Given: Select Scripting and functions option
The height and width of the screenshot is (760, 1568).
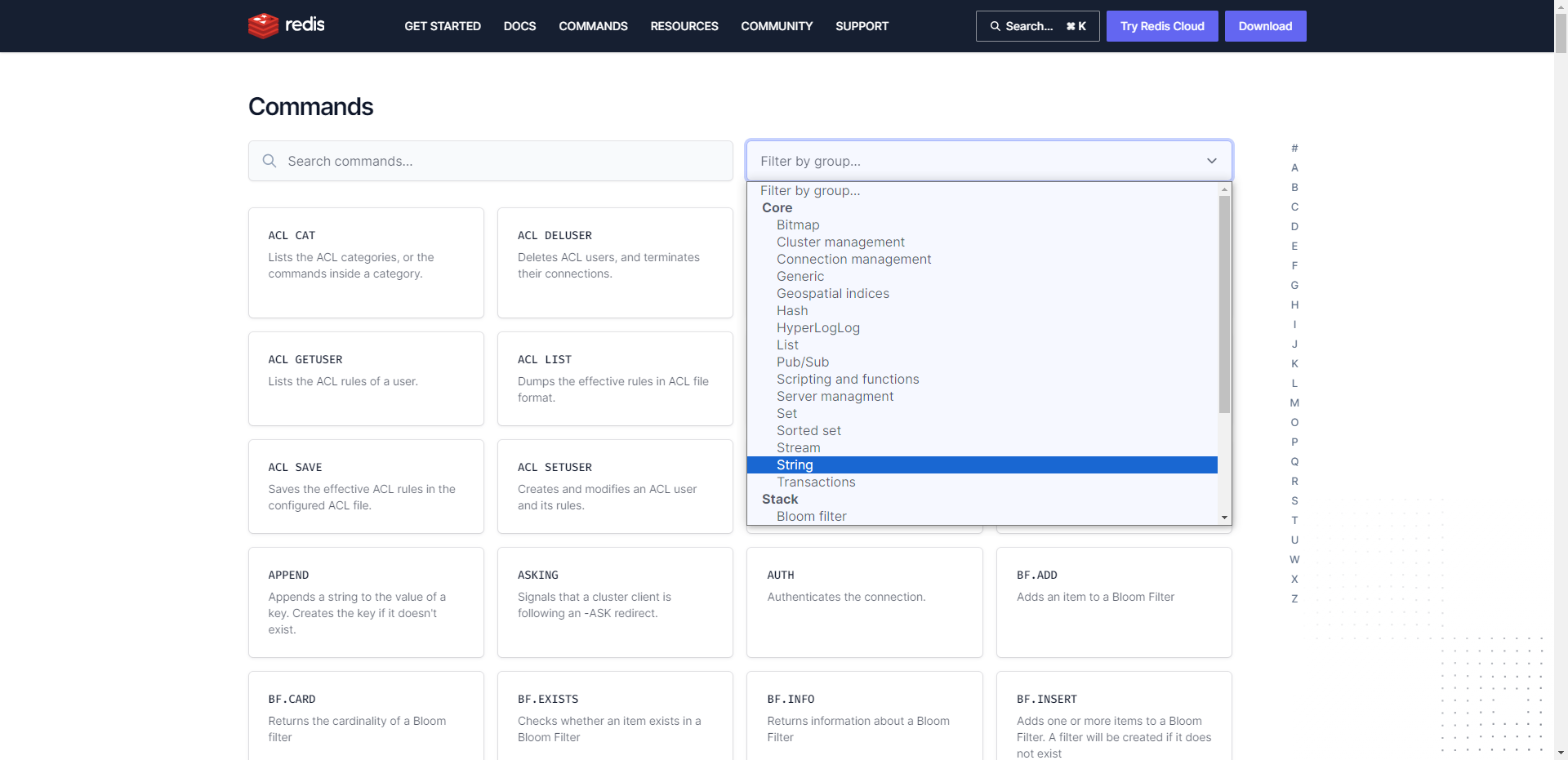Looking at the screenshot, I should coord(982,379).
